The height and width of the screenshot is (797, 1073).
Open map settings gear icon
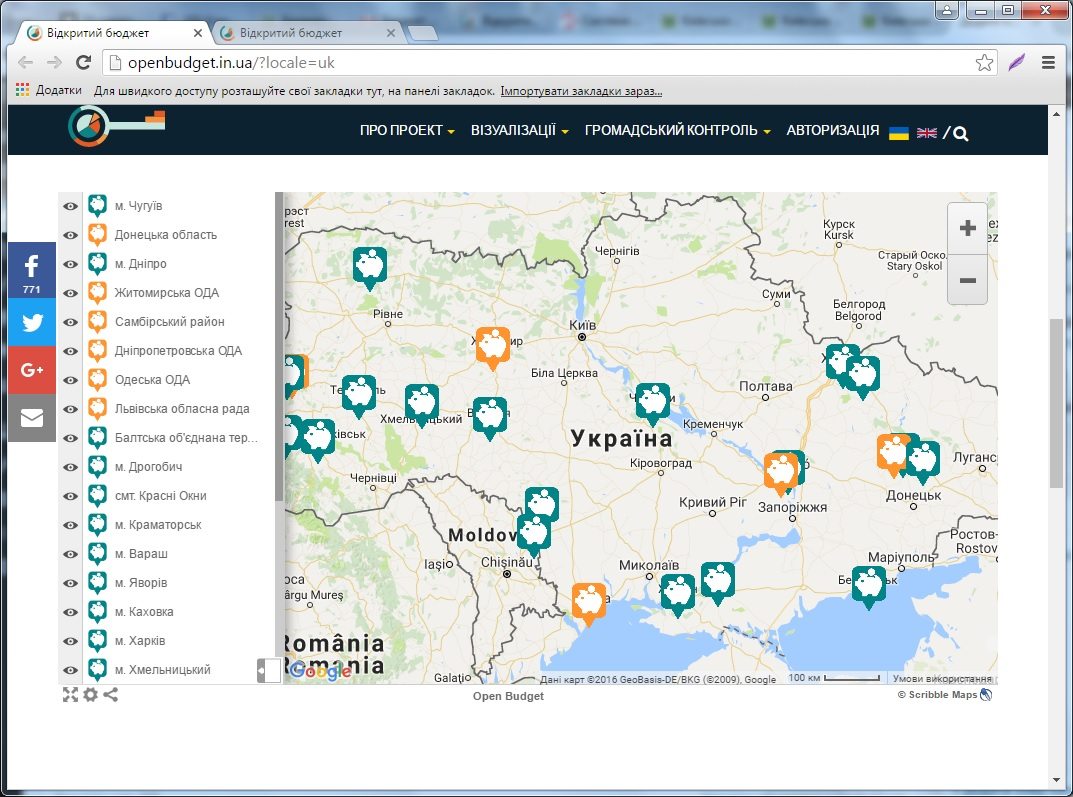90,695
